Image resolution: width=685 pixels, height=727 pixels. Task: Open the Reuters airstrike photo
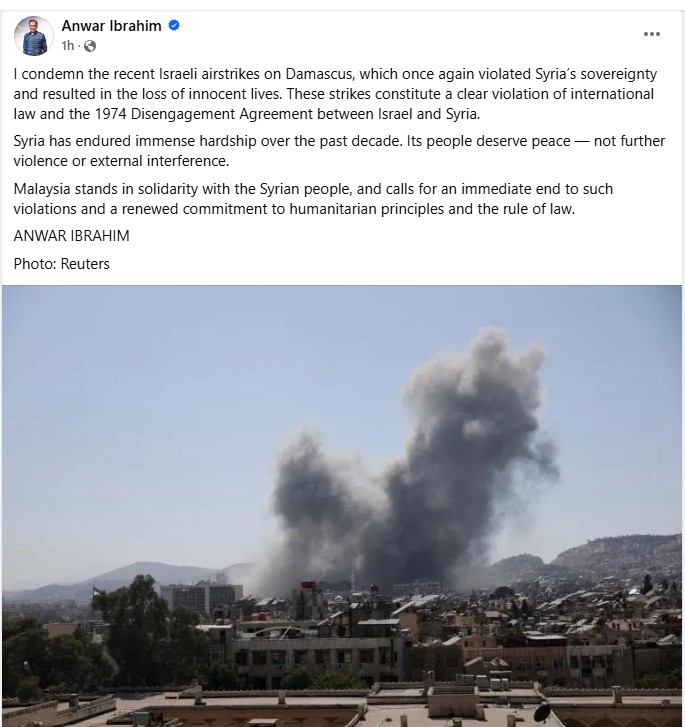[x=342, y=506]
